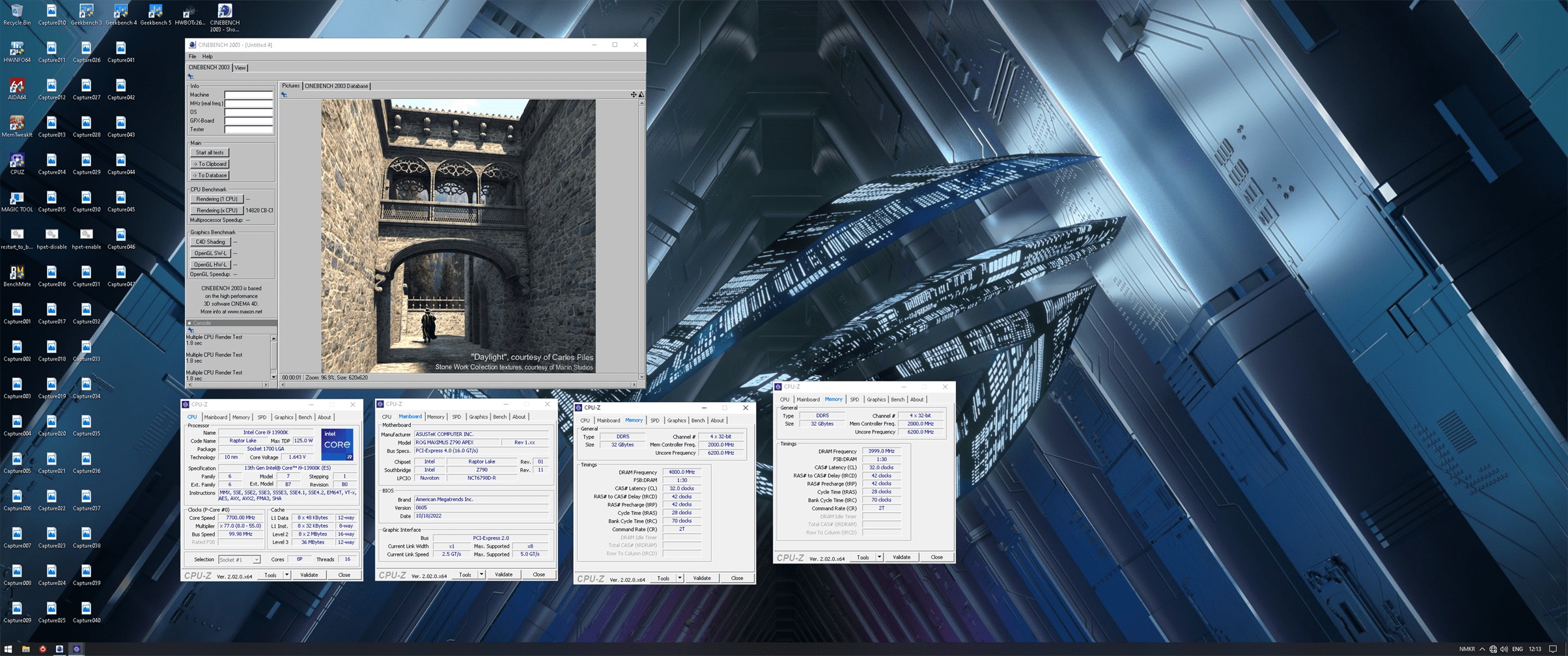Image resolution: width=1568 pixels, height=656 pixels.
Task: Run the OpenGL SW-L benchmark
Action: 210,253
